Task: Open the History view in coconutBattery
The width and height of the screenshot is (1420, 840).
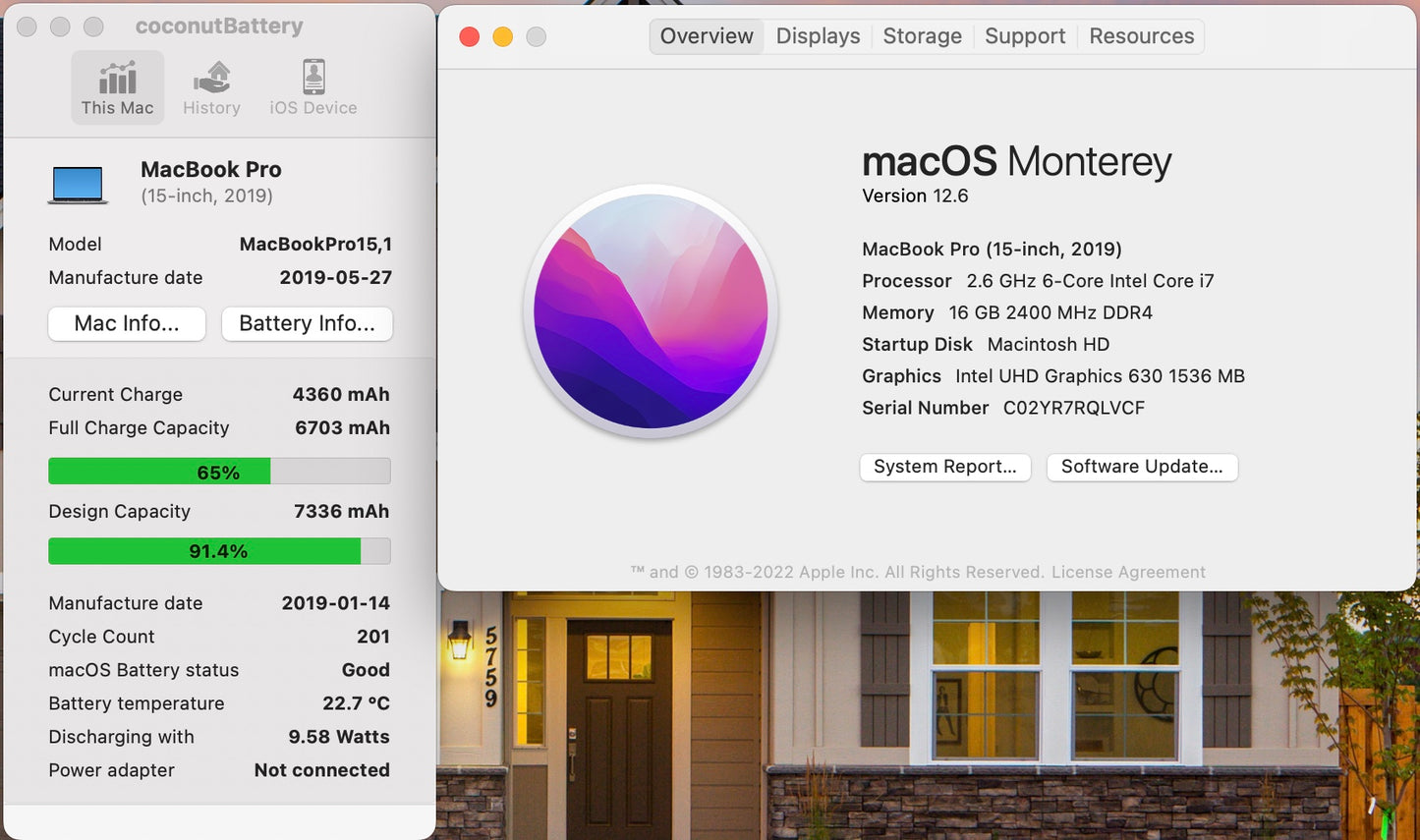Action: pos(211,87)
